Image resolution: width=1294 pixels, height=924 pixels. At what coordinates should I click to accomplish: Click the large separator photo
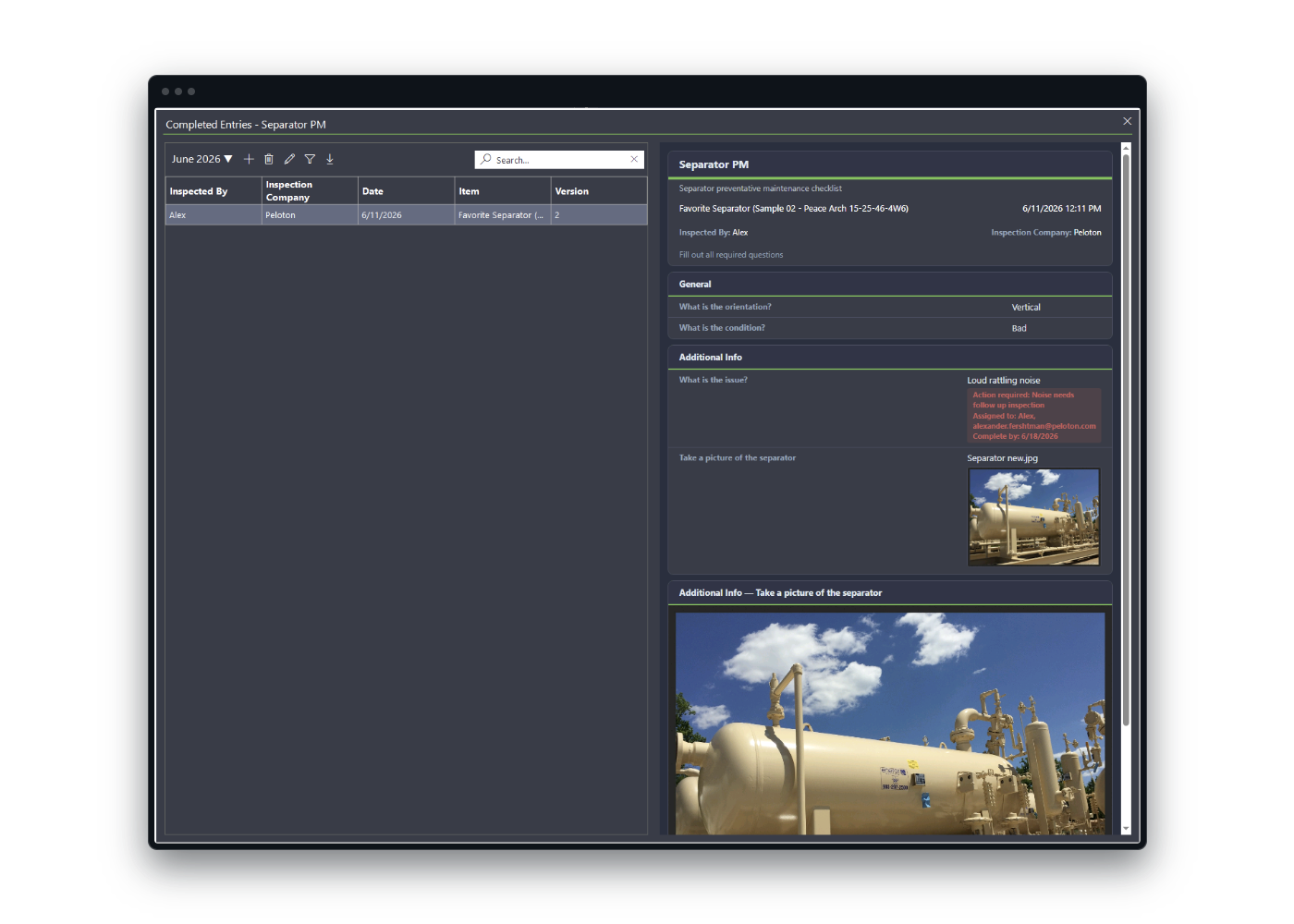coord(890,723)
